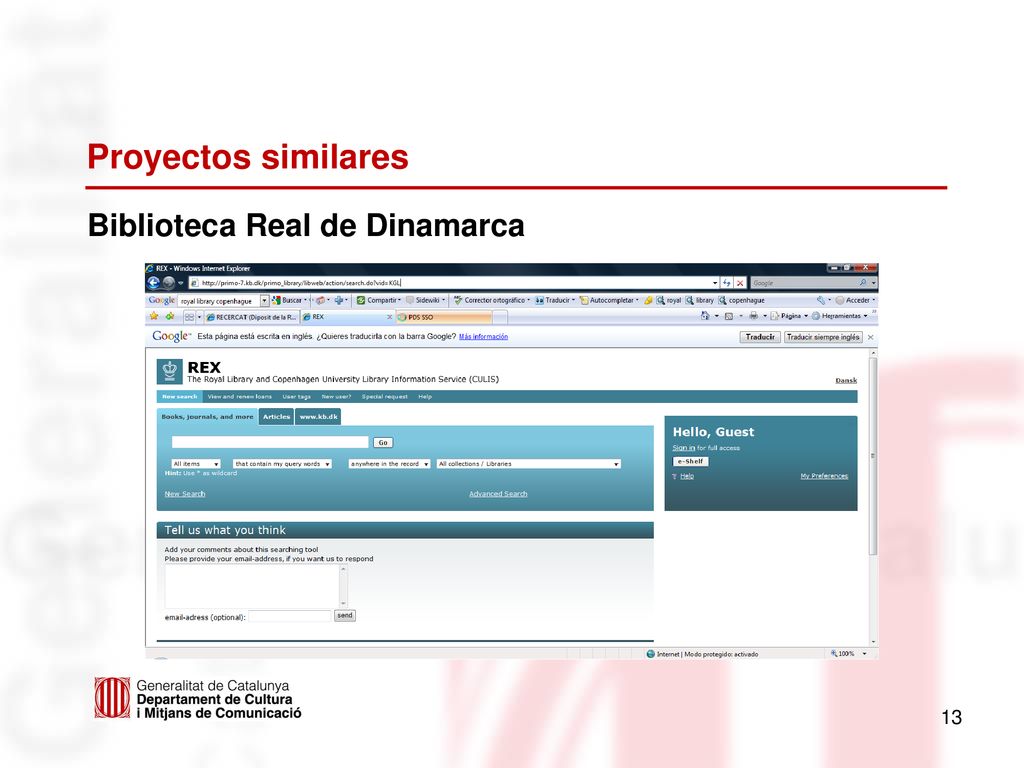
Task: Click the Autocompletar toolbar button
Action: point(607,300)
